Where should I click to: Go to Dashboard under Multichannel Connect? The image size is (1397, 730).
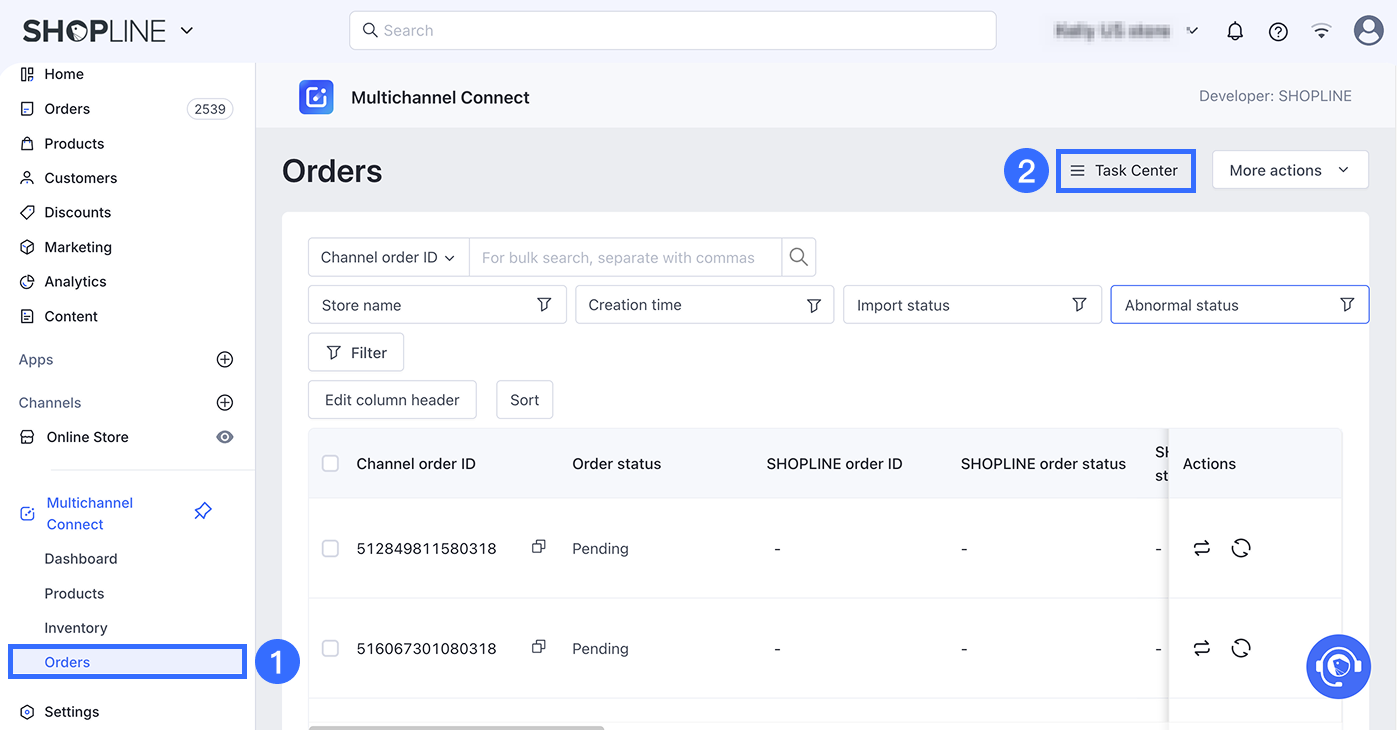(x=81, y=559)
